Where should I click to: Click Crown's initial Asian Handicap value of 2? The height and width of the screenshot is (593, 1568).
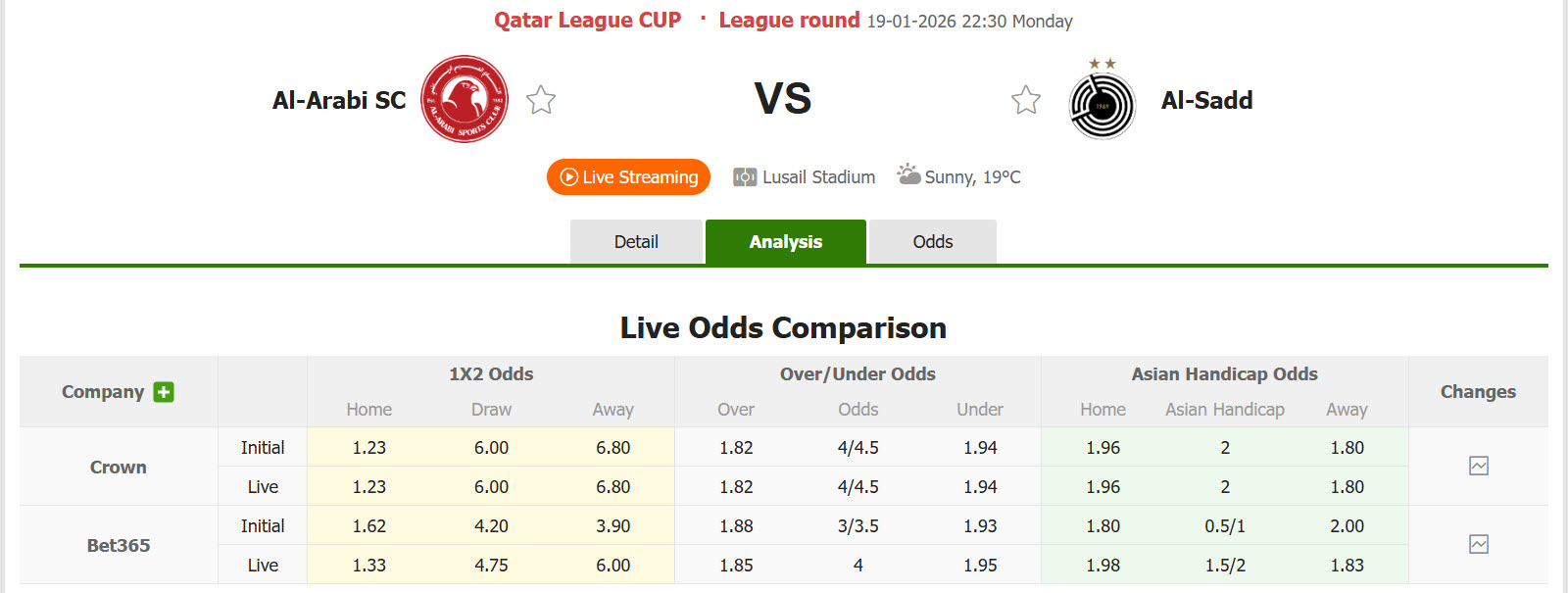1224,447
